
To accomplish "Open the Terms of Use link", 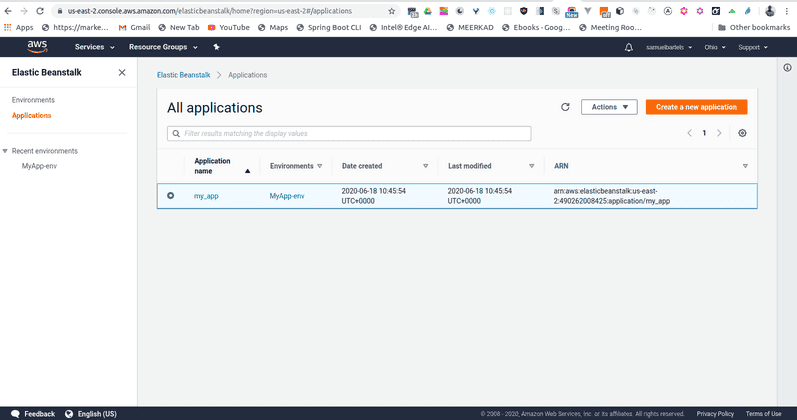I will (763, 414).
